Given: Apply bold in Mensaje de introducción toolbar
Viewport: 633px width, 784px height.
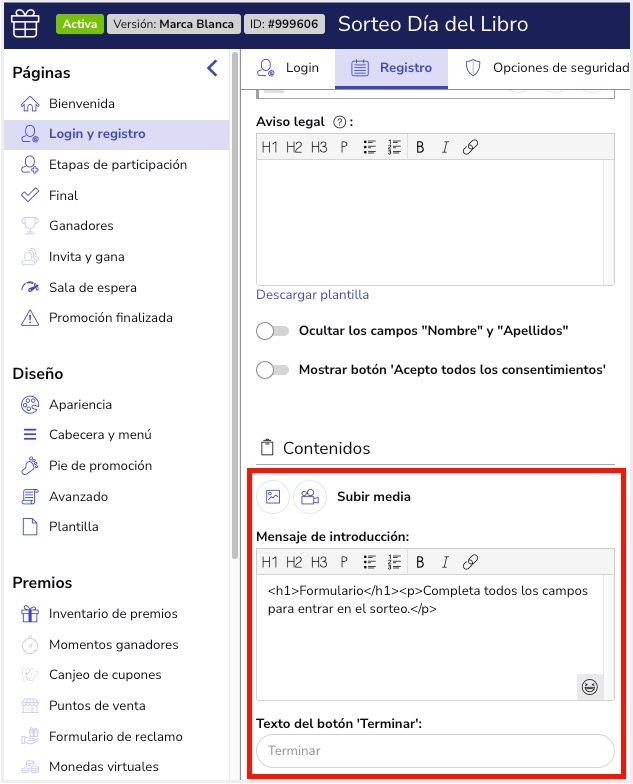Looking at the screenshot, I should pyautogui.click(x=420, y=562).
